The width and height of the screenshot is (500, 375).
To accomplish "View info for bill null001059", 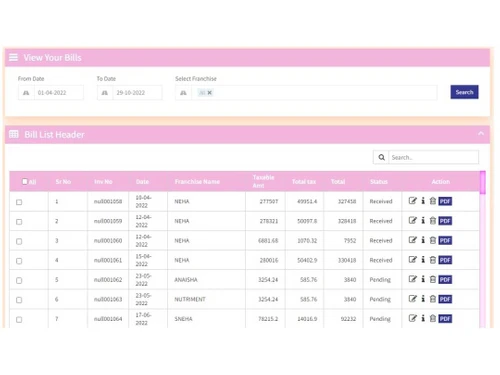I will [x=423, y=220].
